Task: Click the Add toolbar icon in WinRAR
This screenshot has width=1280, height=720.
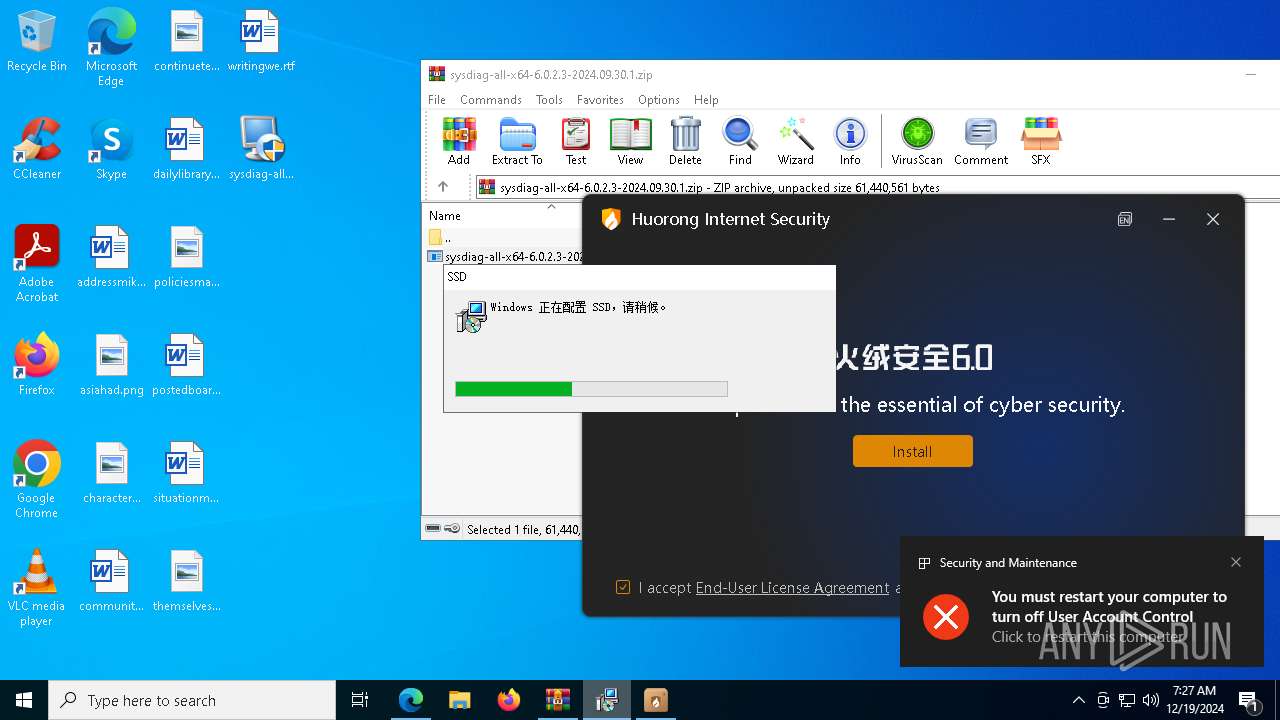Action: click(459, 141)
